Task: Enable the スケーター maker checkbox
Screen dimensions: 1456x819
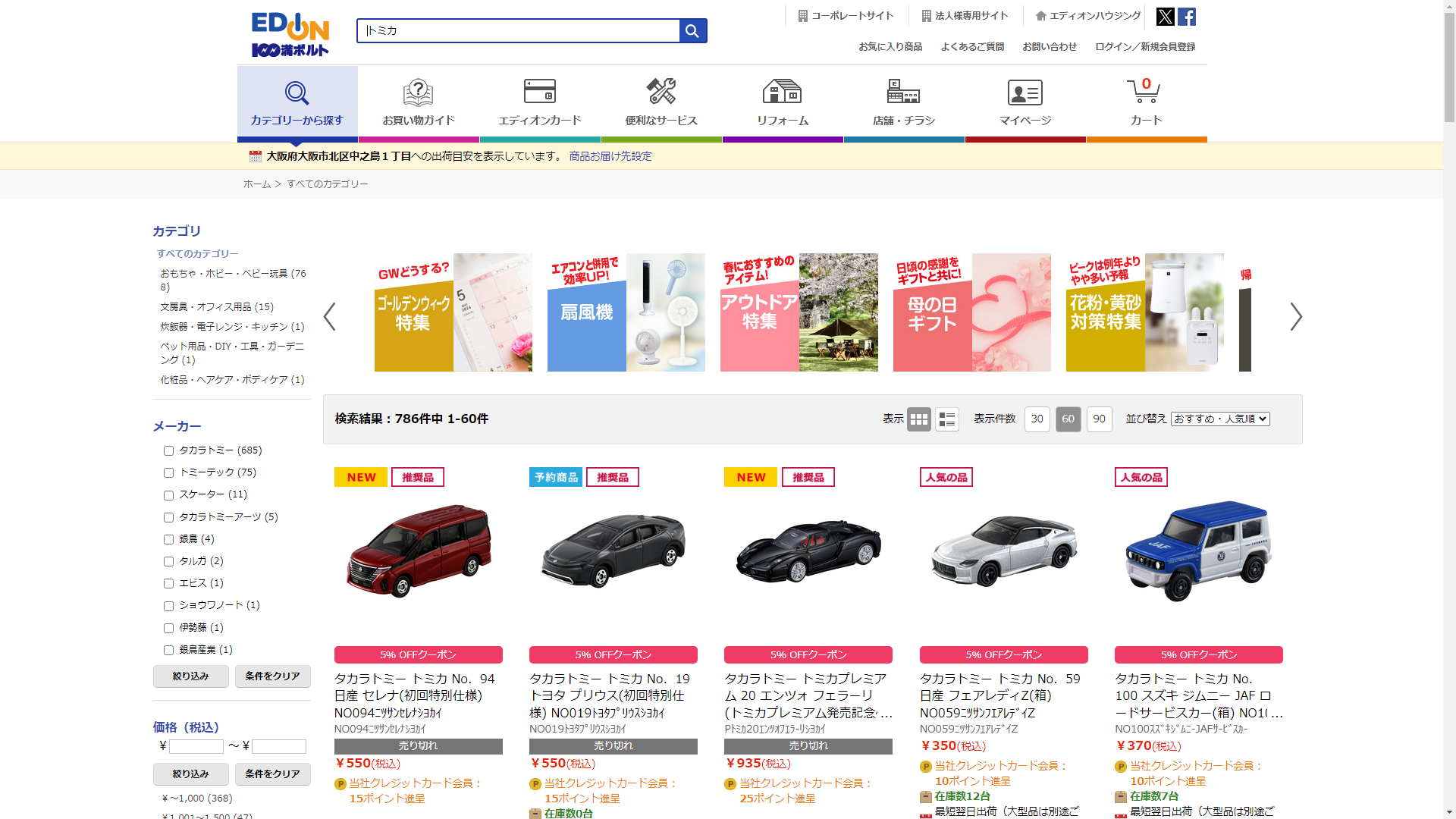Action: pyautogui.click(x=169, y=495)
